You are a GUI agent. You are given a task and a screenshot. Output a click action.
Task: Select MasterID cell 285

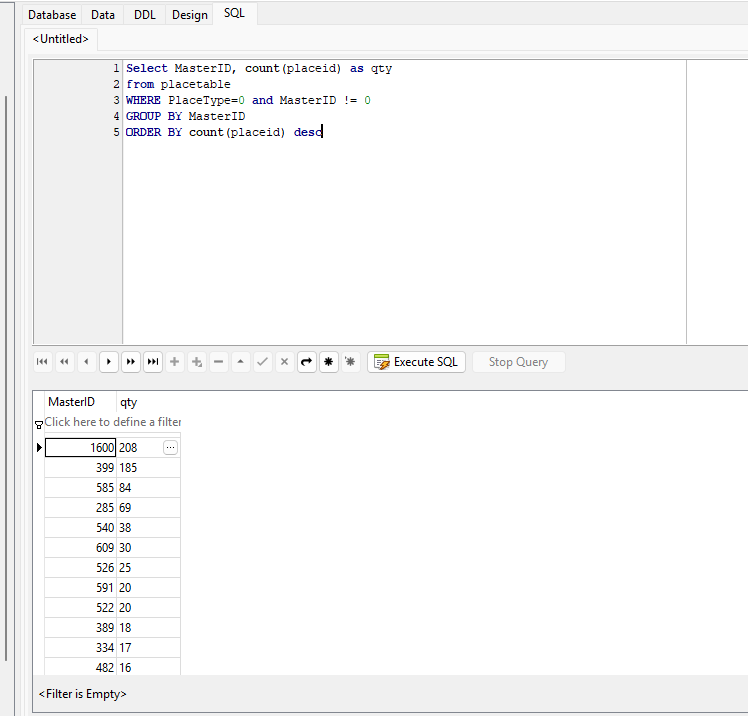tap(80, 508)
